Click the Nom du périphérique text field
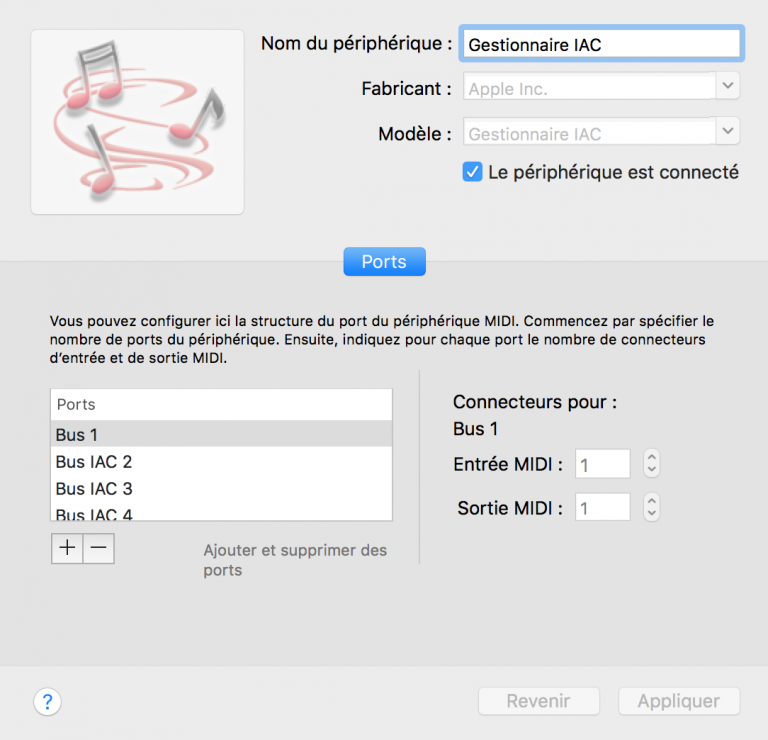 (x=601, y=44)
